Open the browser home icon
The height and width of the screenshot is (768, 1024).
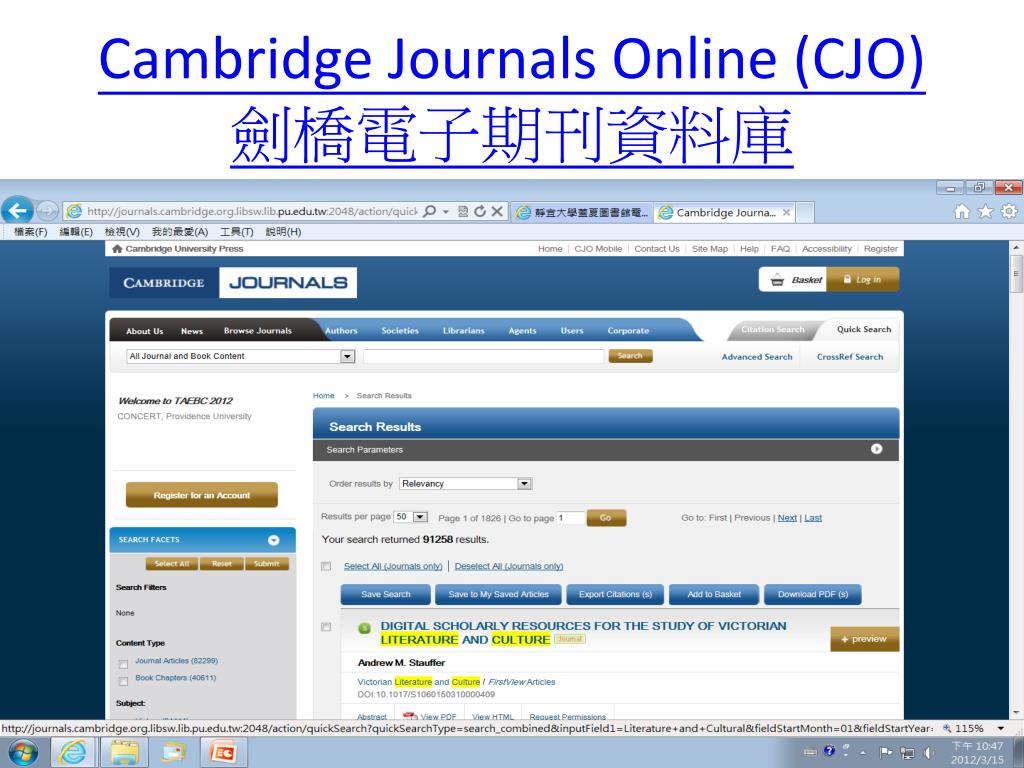pyautogui.click(x=962, y=212)
